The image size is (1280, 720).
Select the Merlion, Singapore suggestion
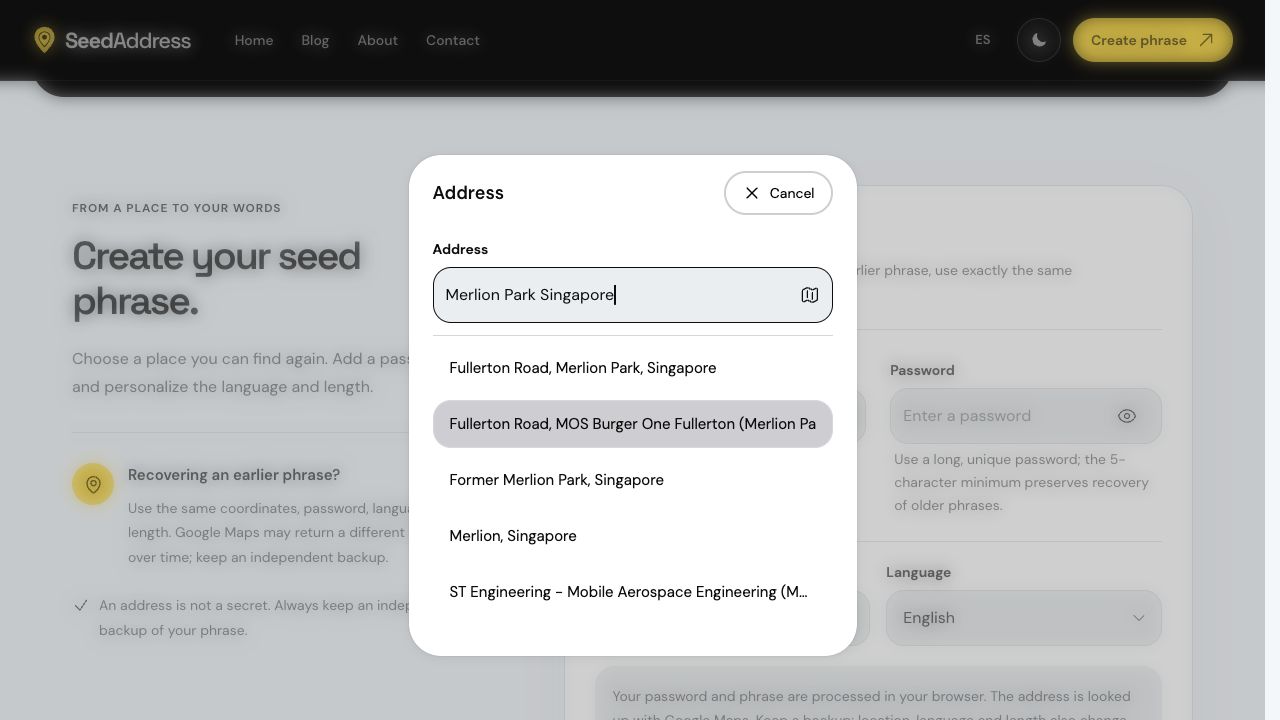point(633,536)
